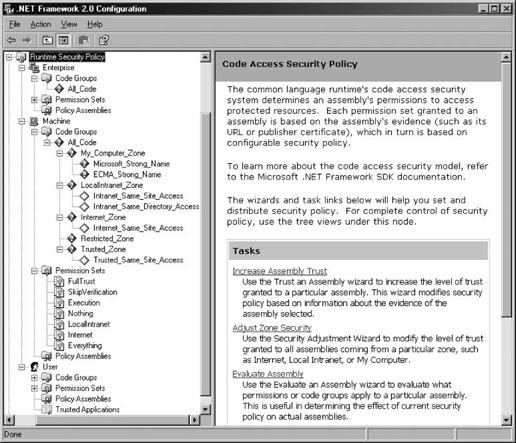Expand the User Code Groups node
This screenshot has height=443, width=516.
coord(34,378)
